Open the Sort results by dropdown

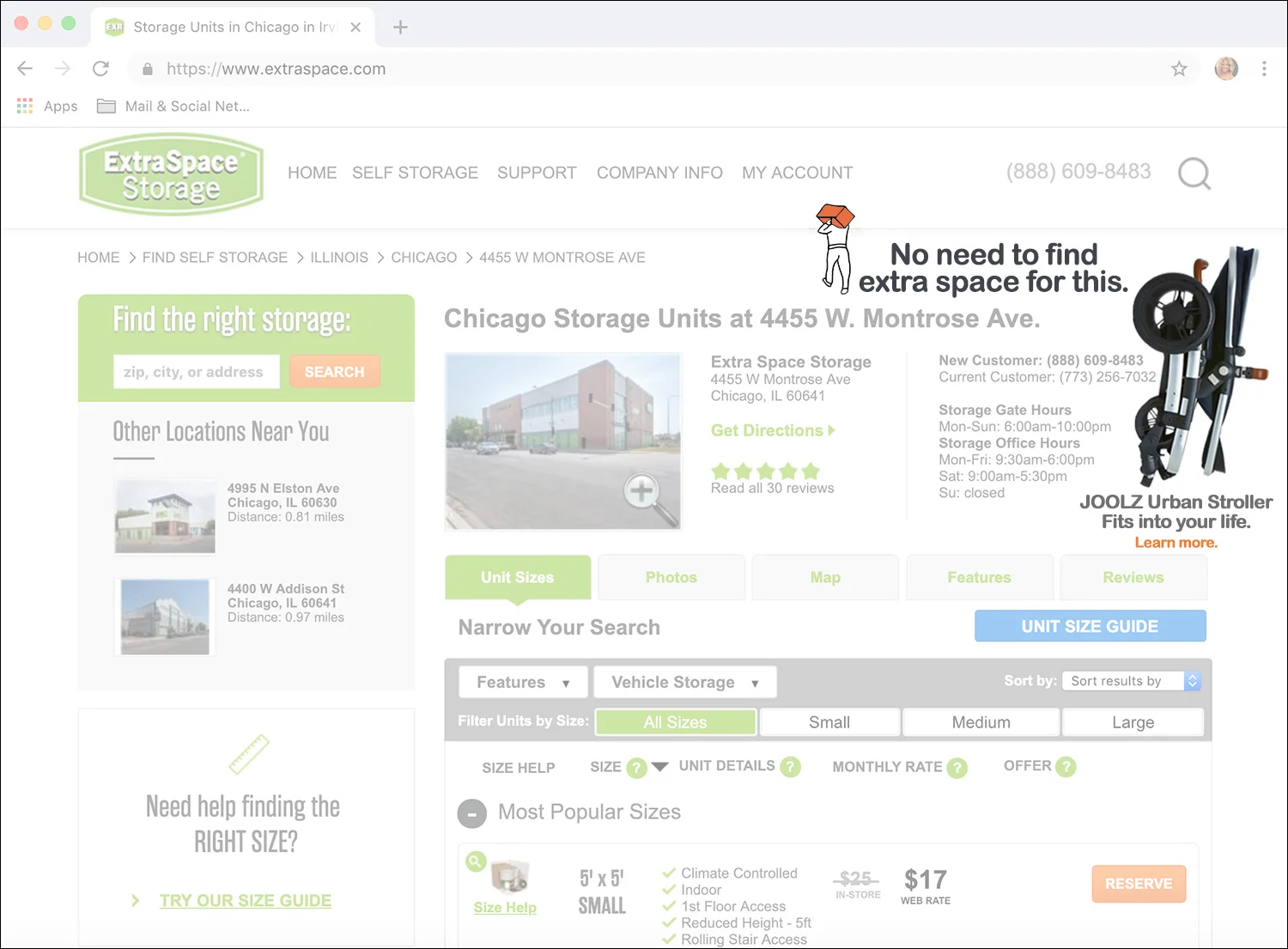coord(1131,681)
